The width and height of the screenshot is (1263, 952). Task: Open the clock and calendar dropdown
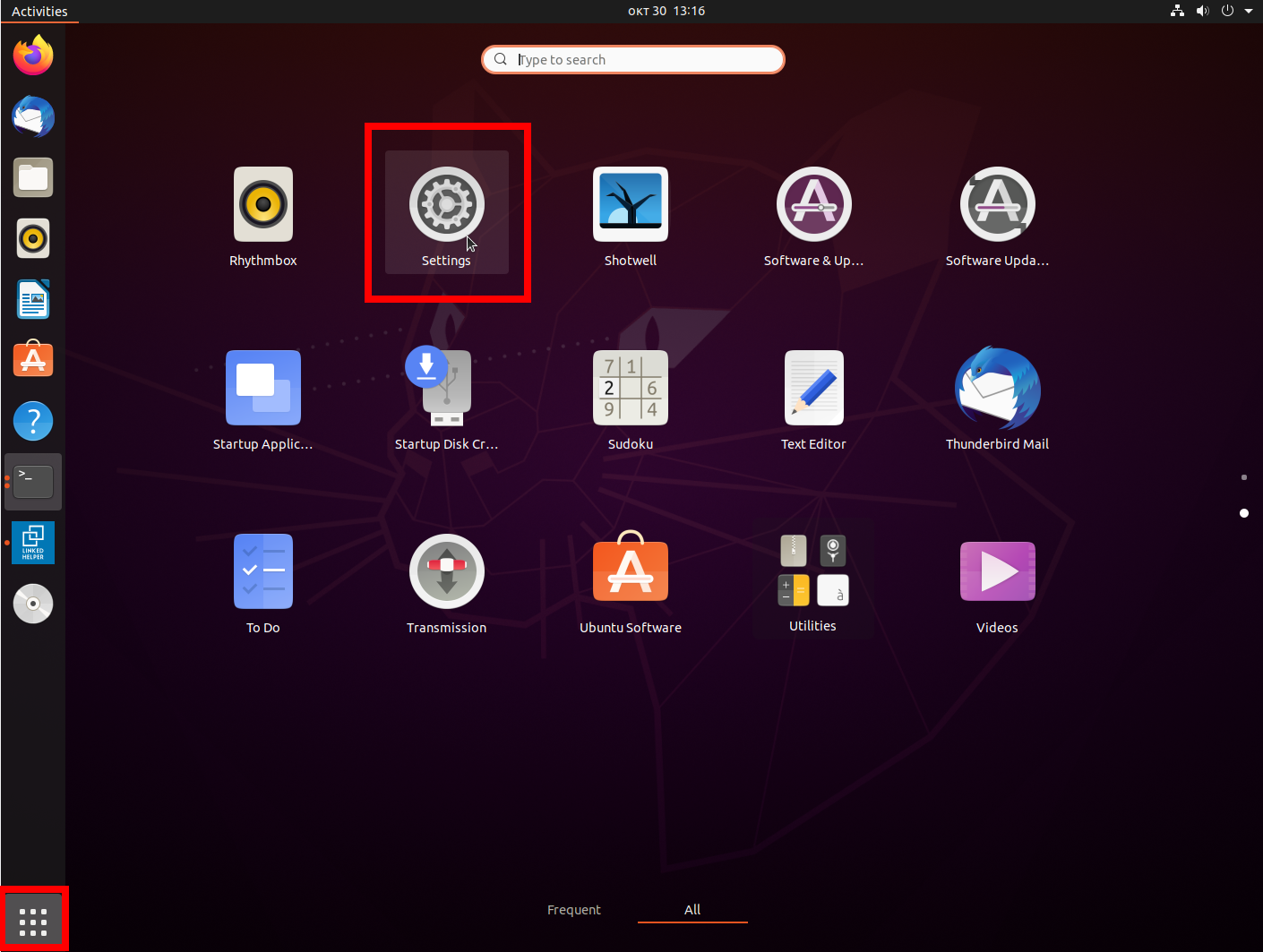tap(666, 11)
